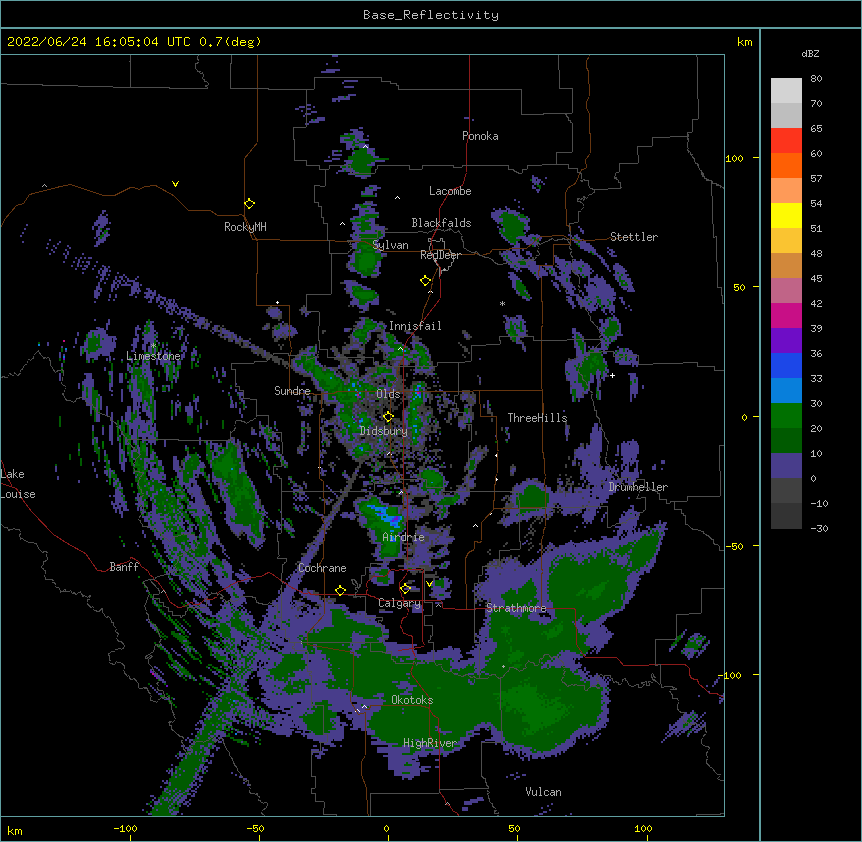Image resolution: width=862 pixels, height=842 pixels.
Task: Click the -30 value on the dBZ scale
Action: pyautogui.click(x=819, y=528)
